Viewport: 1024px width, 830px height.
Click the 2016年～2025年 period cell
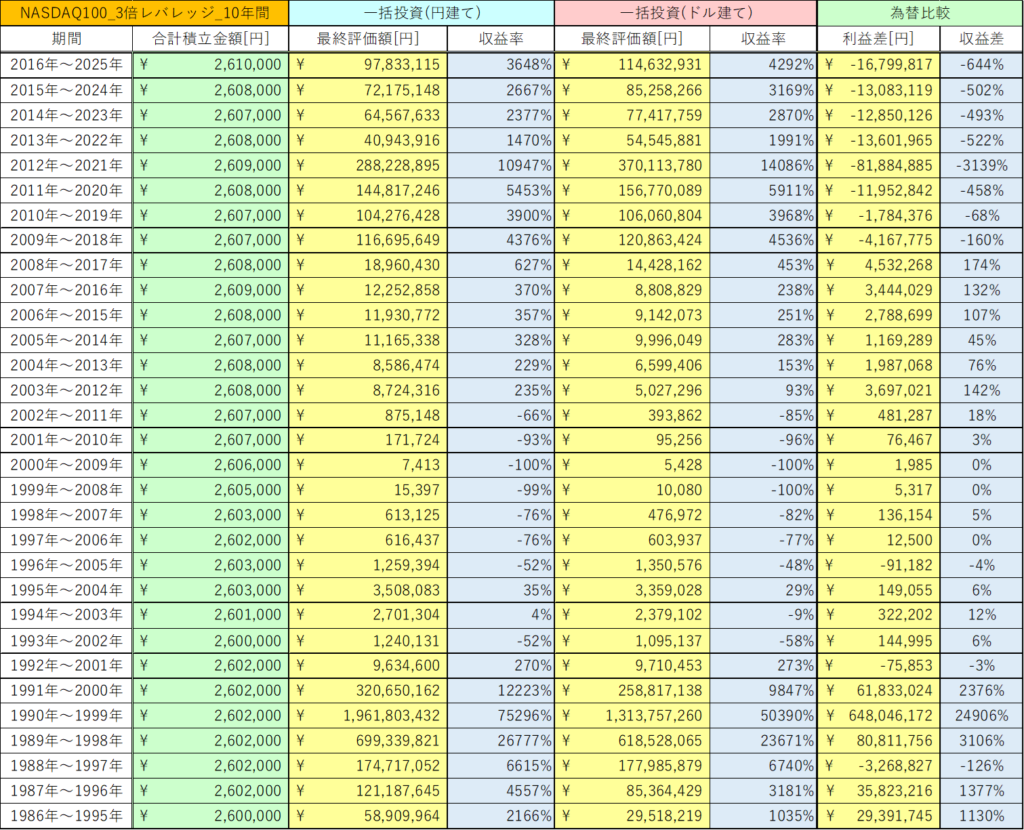66,65
